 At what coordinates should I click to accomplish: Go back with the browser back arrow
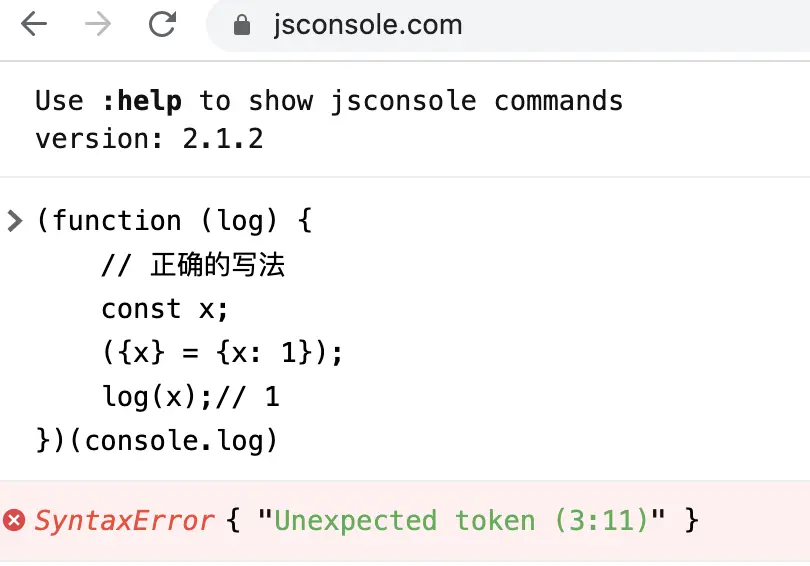coord(34,24)
